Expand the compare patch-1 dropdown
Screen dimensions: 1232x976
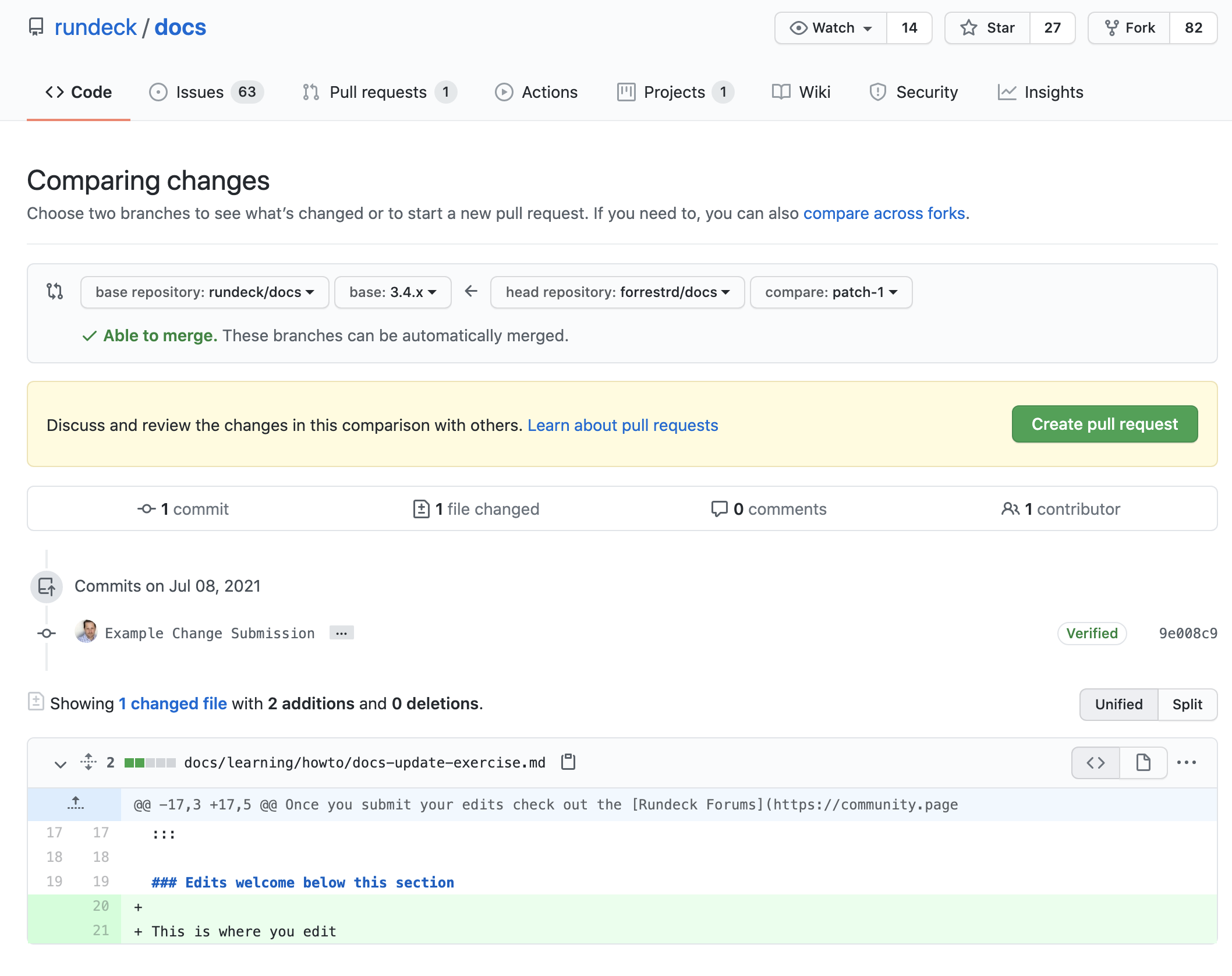(831, 292)
